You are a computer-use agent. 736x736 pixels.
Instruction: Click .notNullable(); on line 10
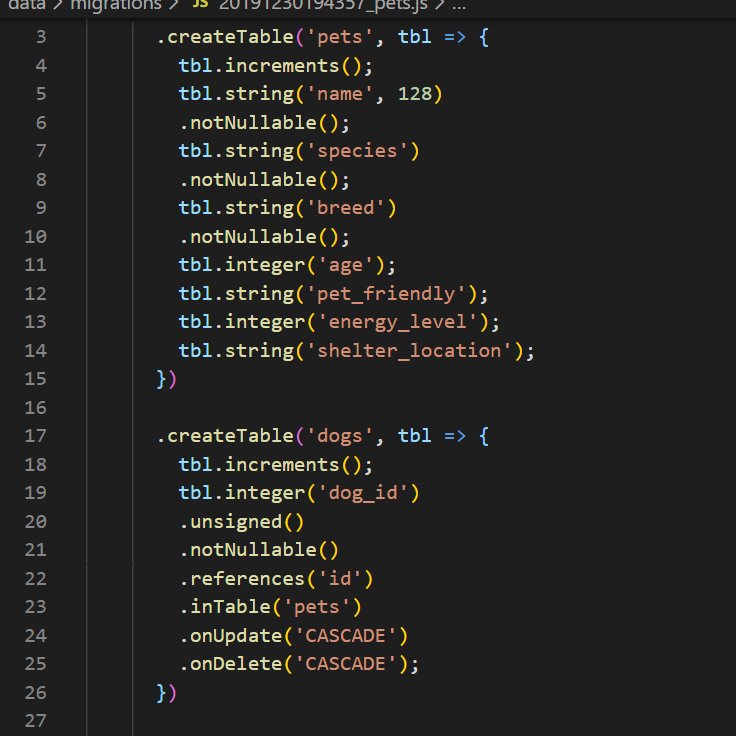[x=265, y=237]
